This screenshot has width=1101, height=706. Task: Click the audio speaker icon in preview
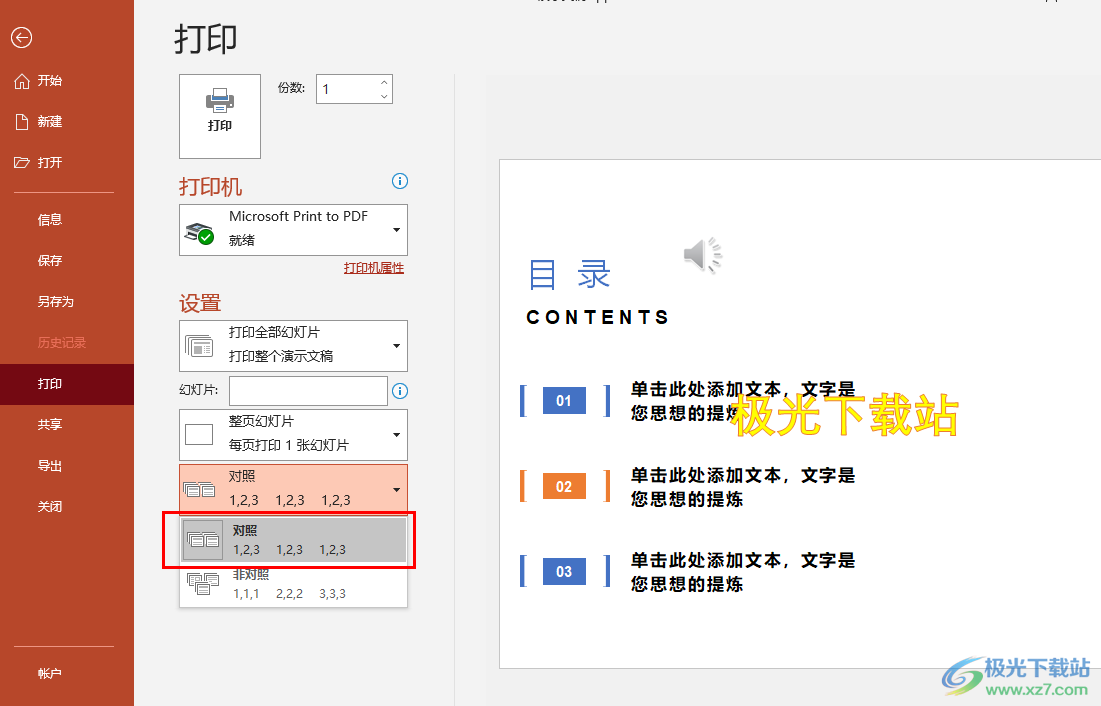pyautogui.click(x=702, y=256)
